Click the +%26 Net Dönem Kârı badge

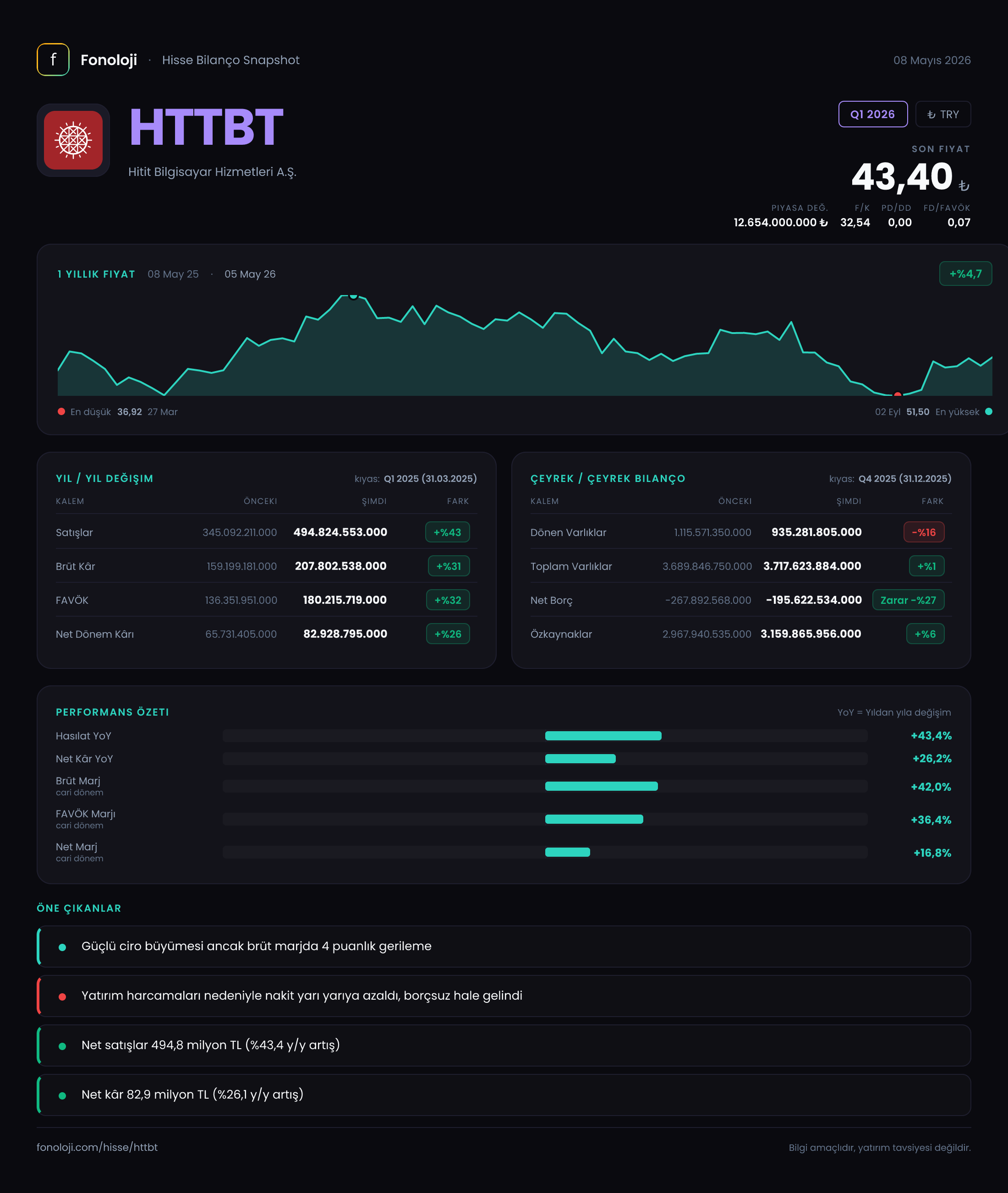pyautogui.click(x=448, y=634)
